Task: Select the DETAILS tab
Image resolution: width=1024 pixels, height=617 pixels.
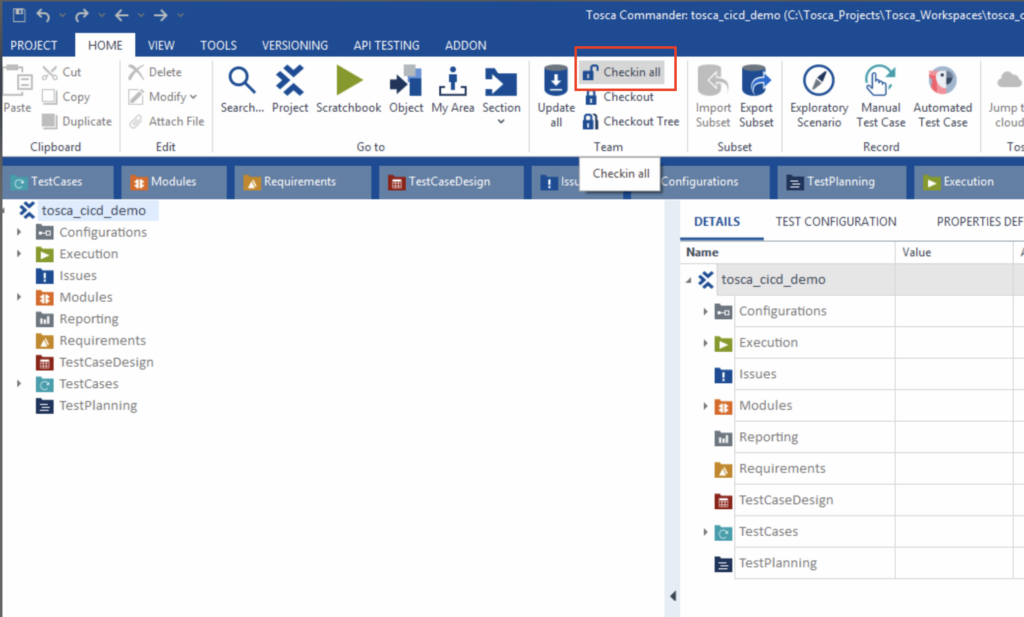Action: pyautogui.click(x=717, y=221)
